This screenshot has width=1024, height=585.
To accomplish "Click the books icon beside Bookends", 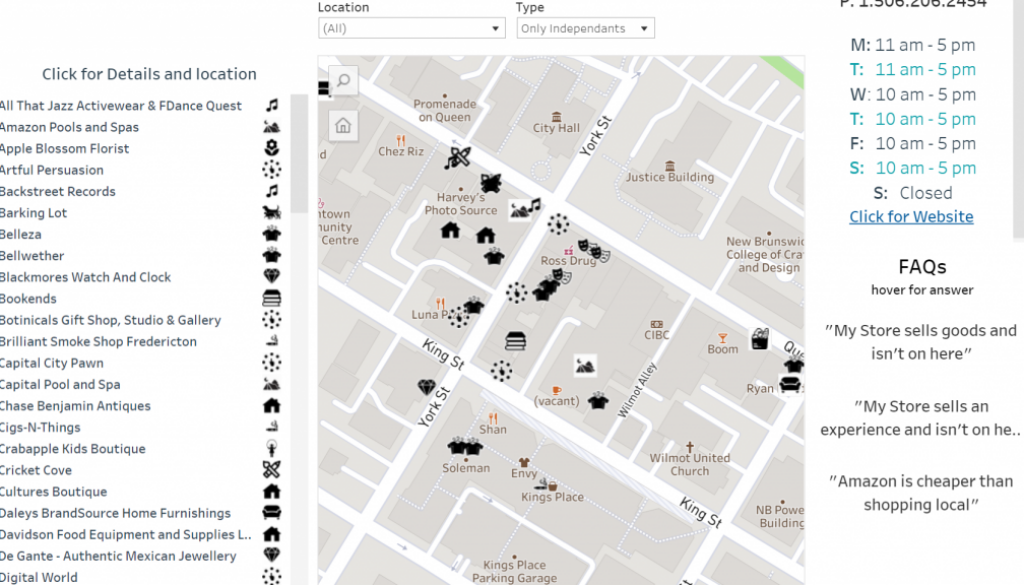I will point(271,298).
